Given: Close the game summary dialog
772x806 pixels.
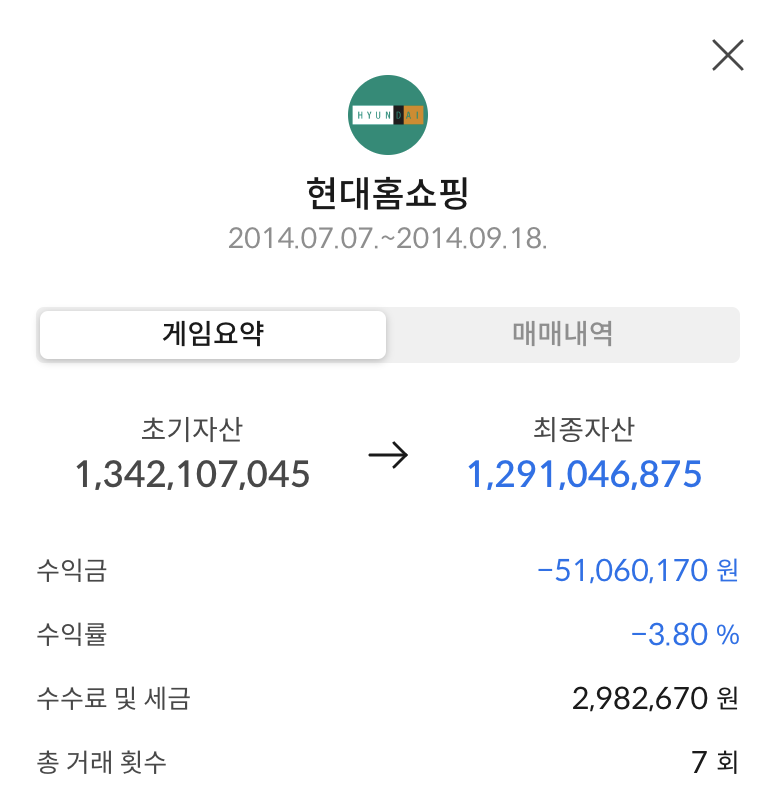Looking at the screenshot, I should point(727,55).
